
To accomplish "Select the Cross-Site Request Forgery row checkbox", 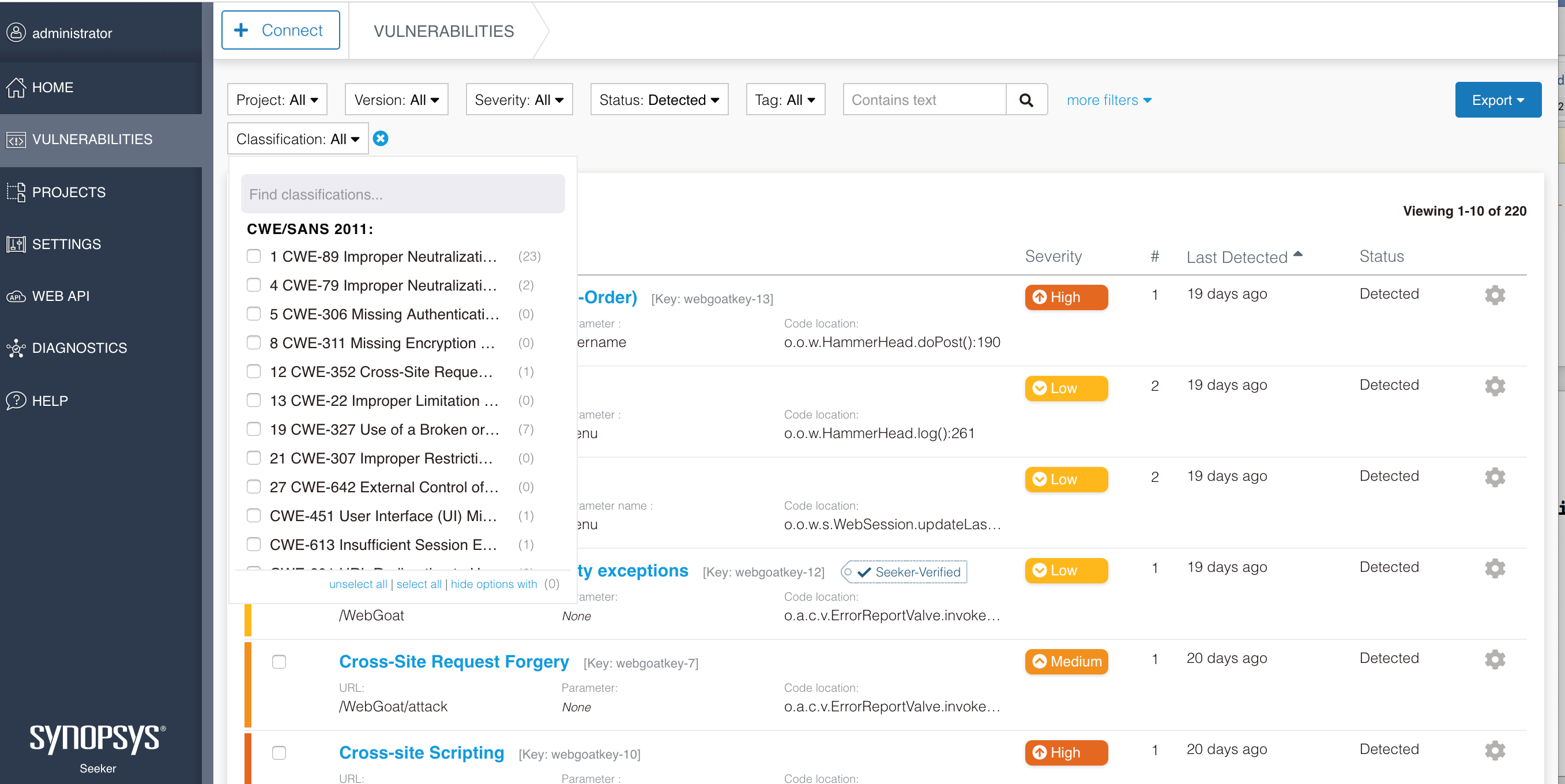I will [279, 661].
